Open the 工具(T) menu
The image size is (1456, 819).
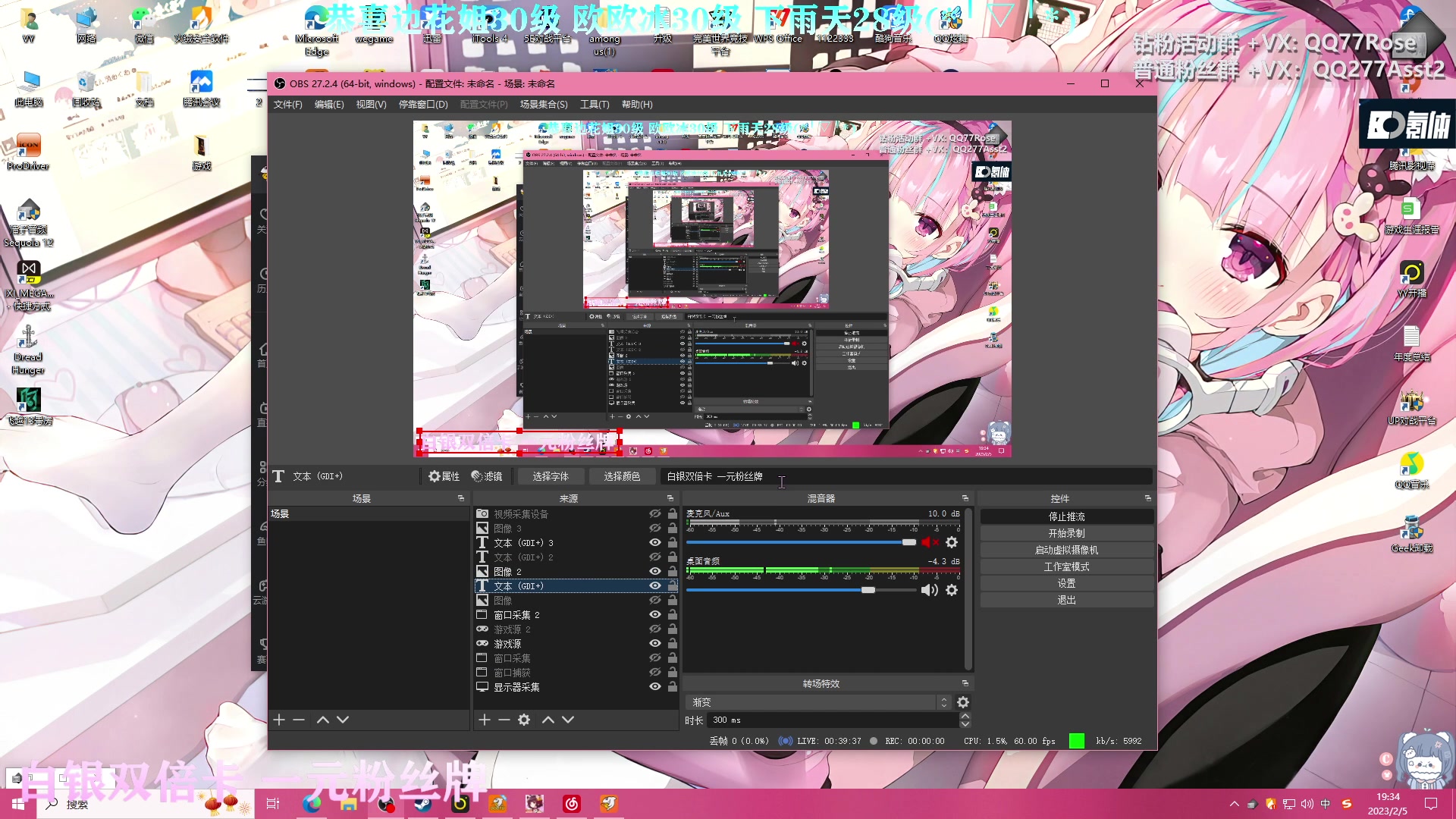point(595,105)
